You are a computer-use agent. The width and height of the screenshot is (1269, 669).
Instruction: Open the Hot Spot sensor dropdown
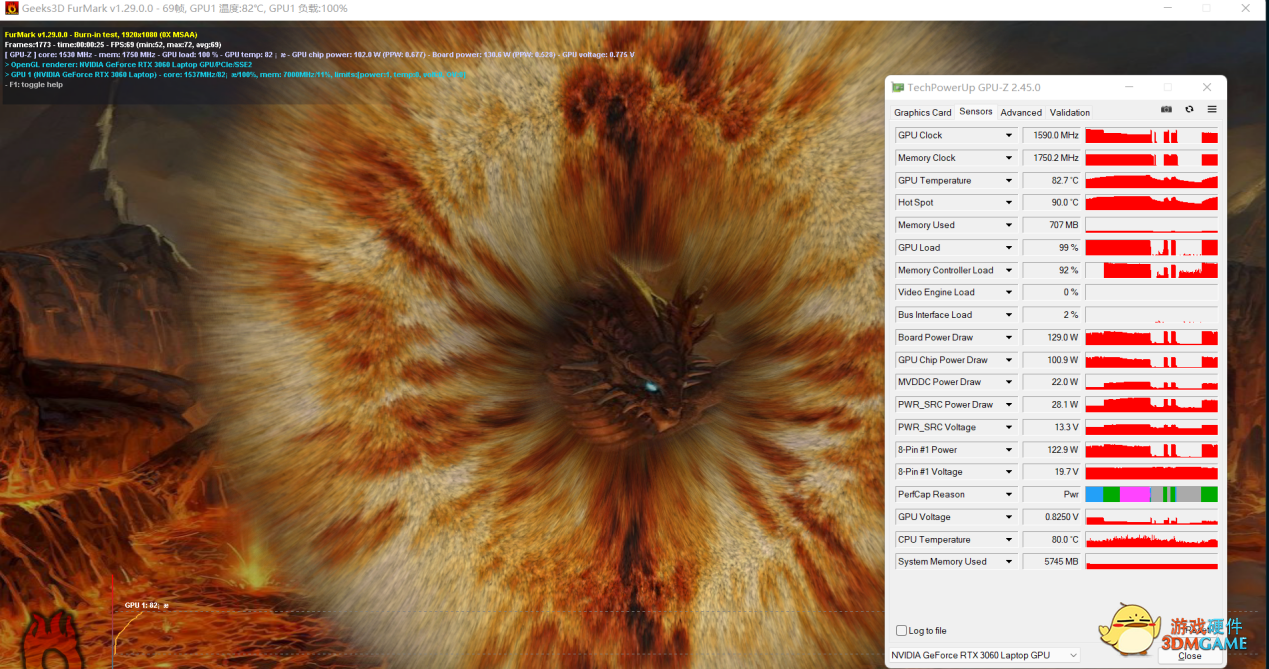click(1009, 203)
